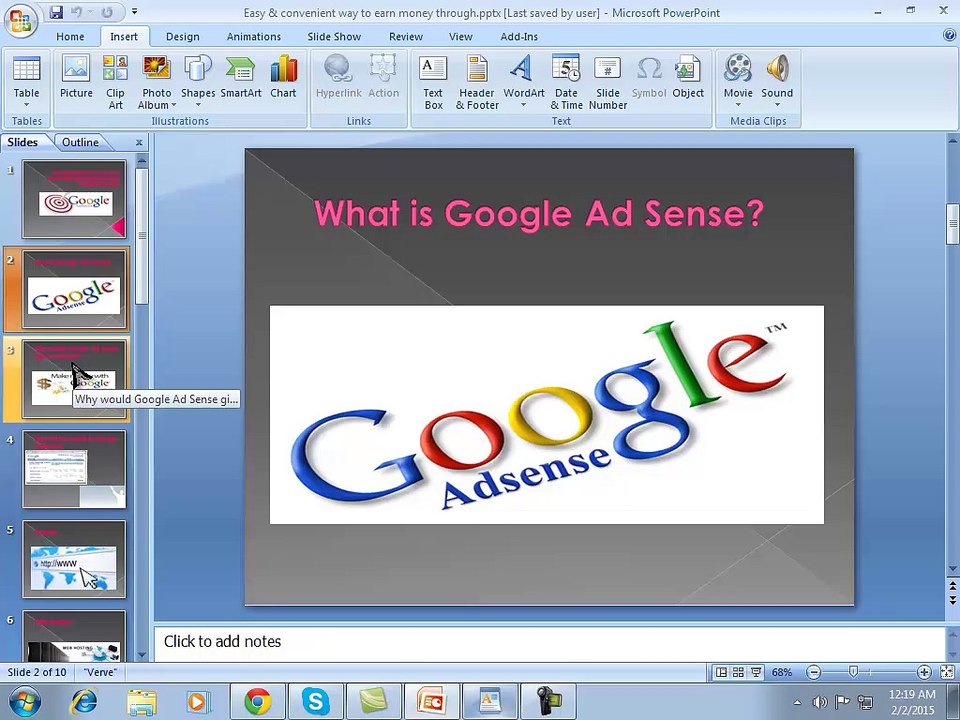Click the system clock showing 12:19 AM
960x720 pixels.
(x=912, y=702)
